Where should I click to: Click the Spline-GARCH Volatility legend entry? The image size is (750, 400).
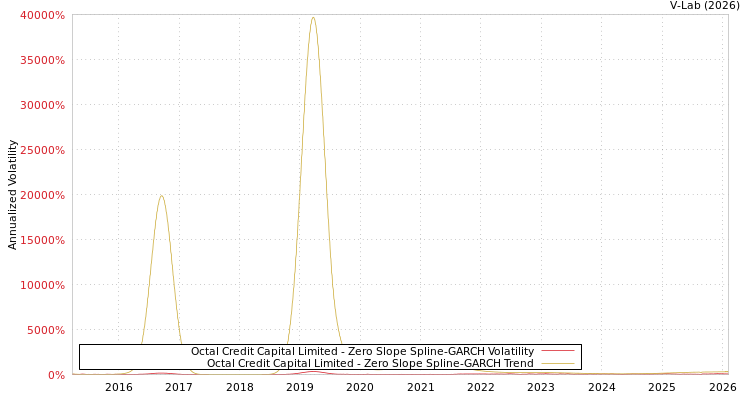[x=362, y=351]
